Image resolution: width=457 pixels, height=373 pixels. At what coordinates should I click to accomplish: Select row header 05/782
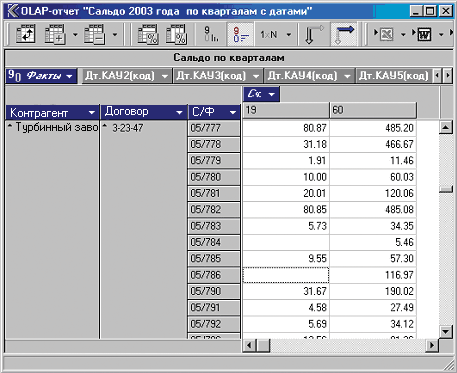pos(214,210)
